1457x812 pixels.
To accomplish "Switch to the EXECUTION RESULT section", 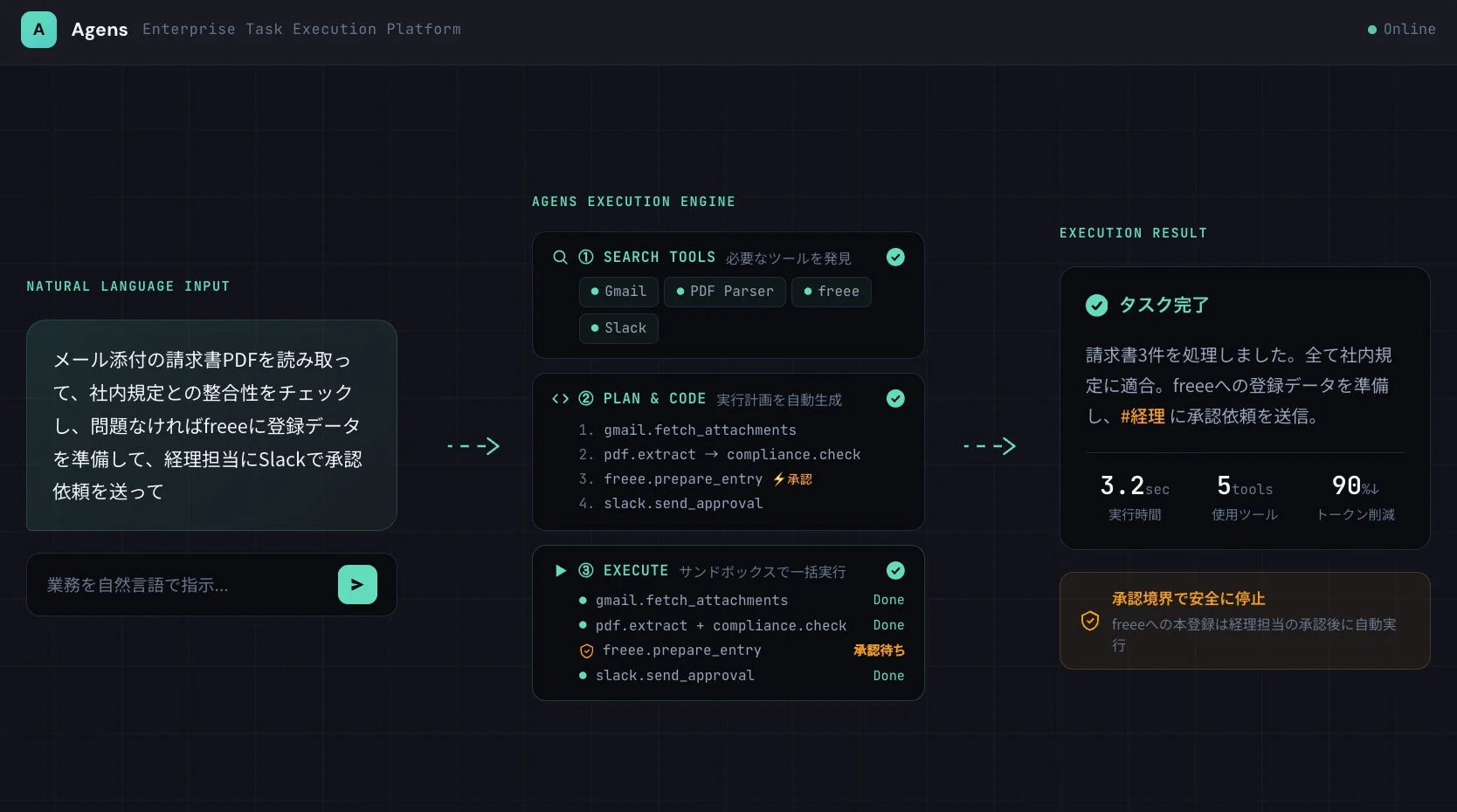I will [x=1133, y=232].
